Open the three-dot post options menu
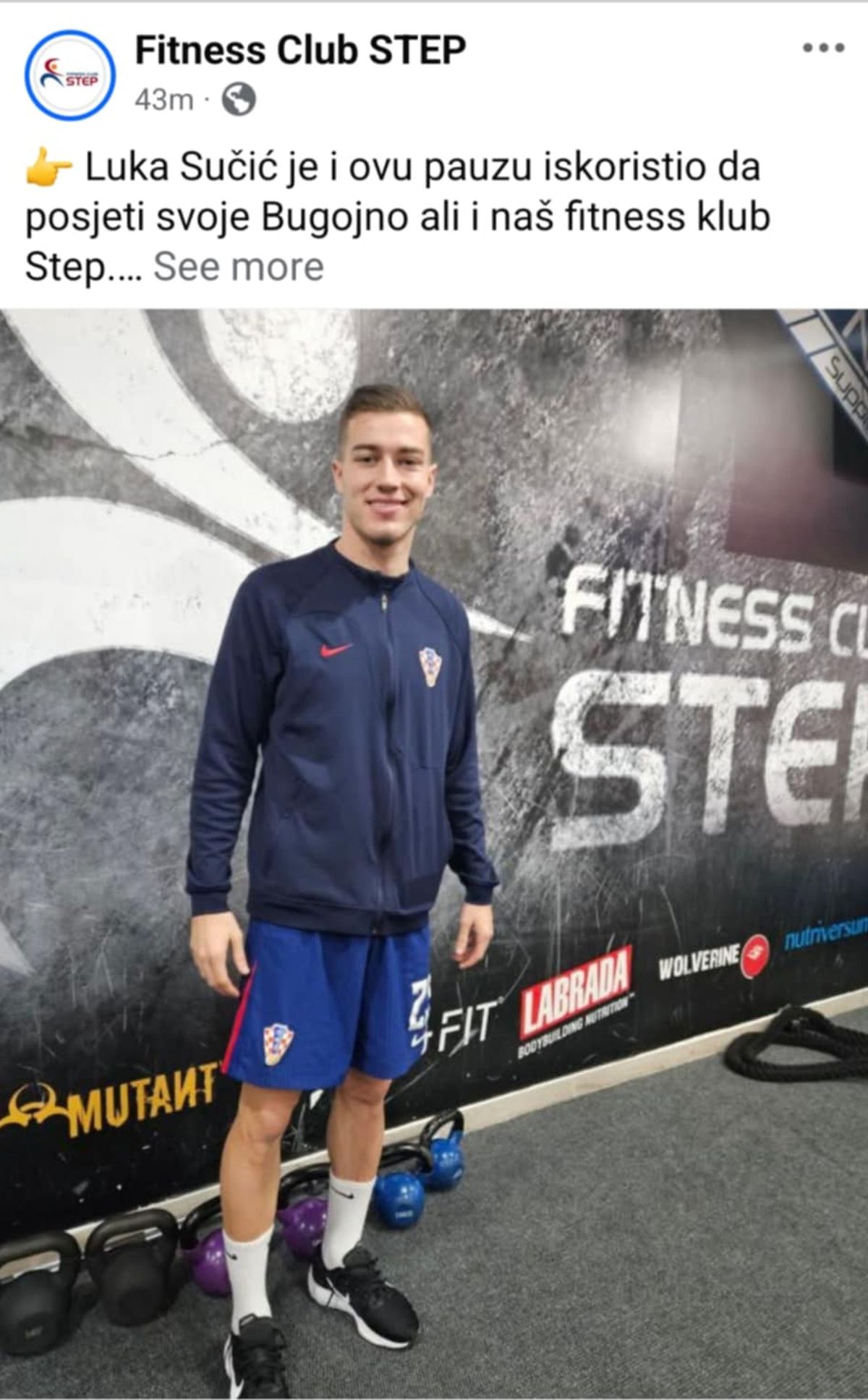The width and height of the screenshot is (868, 1400). [x=823, y=48]
